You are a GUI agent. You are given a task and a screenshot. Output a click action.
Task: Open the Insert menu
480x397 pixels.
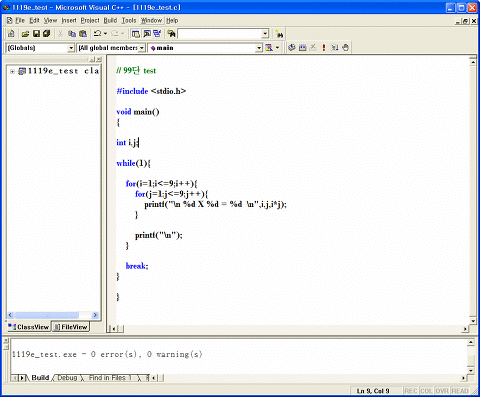[69, 21]
